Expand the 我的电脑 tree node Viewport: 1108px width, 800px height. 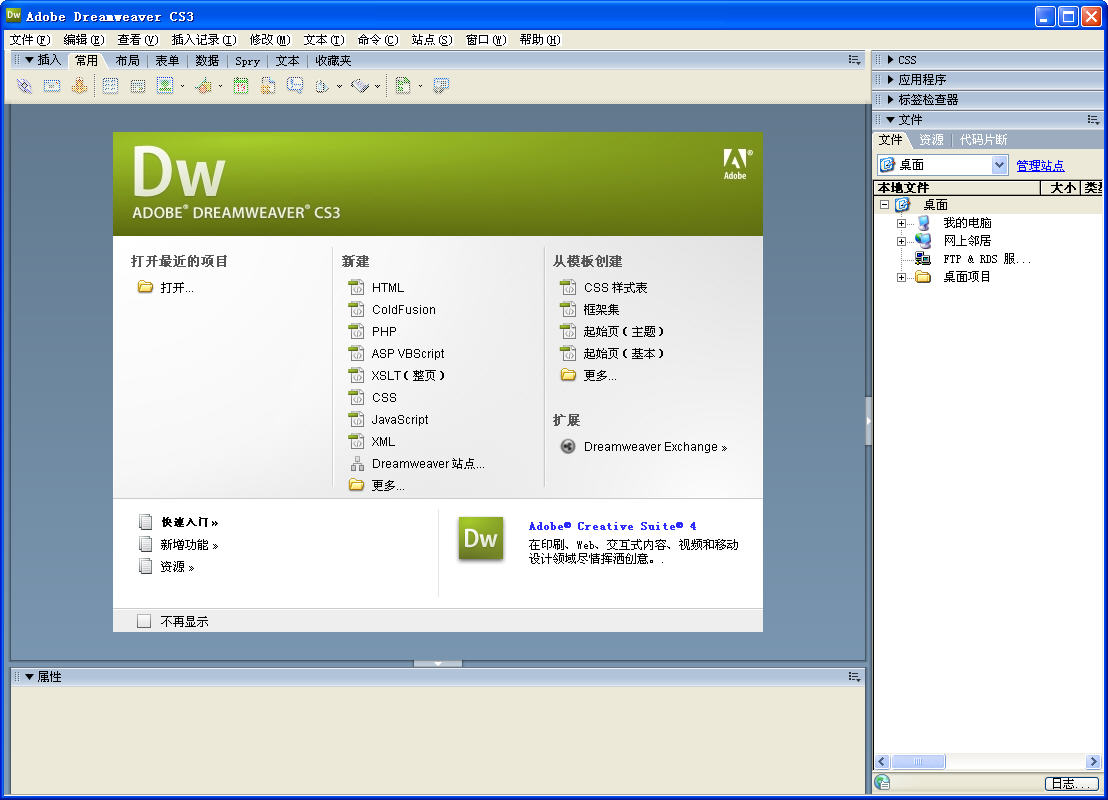pyautogui.click(x=903, y=222)
